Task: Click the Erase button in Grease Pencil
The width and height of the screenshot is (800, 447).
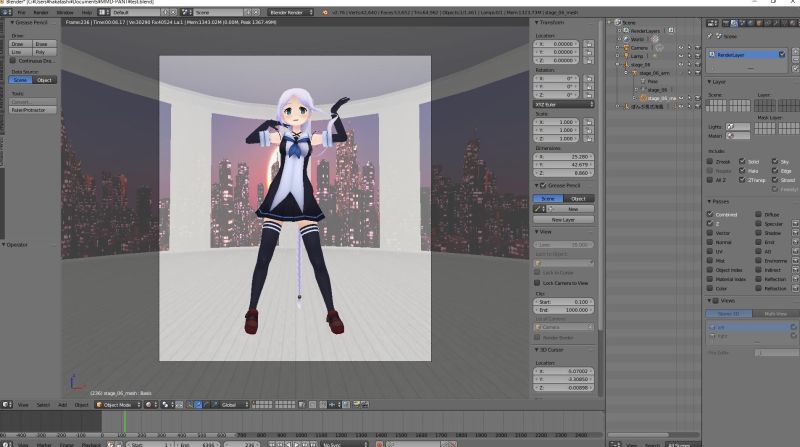Action: (44, 44)
